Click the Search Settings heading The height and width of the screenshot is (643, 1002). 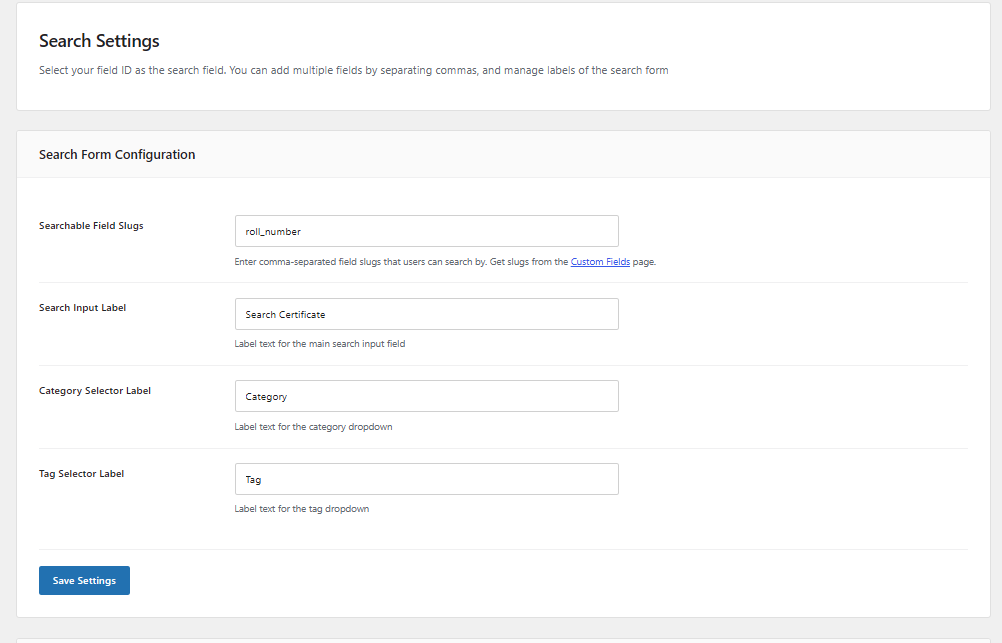point(99,41)
